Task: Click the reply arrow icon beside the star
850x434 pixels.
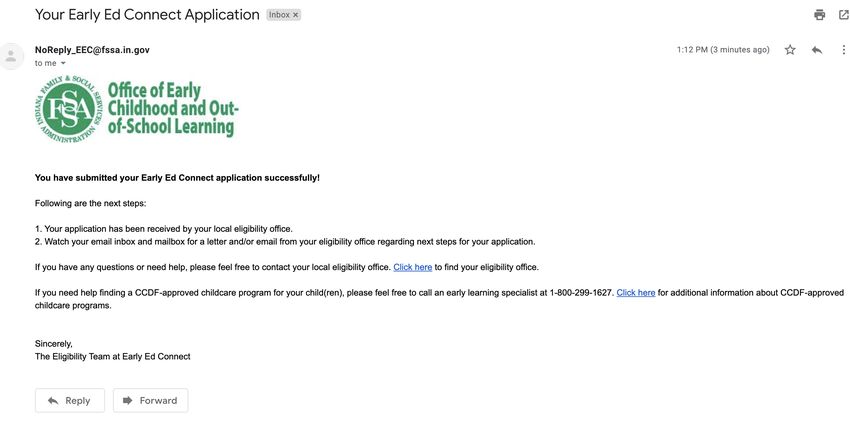Action: tap(816, 50)
